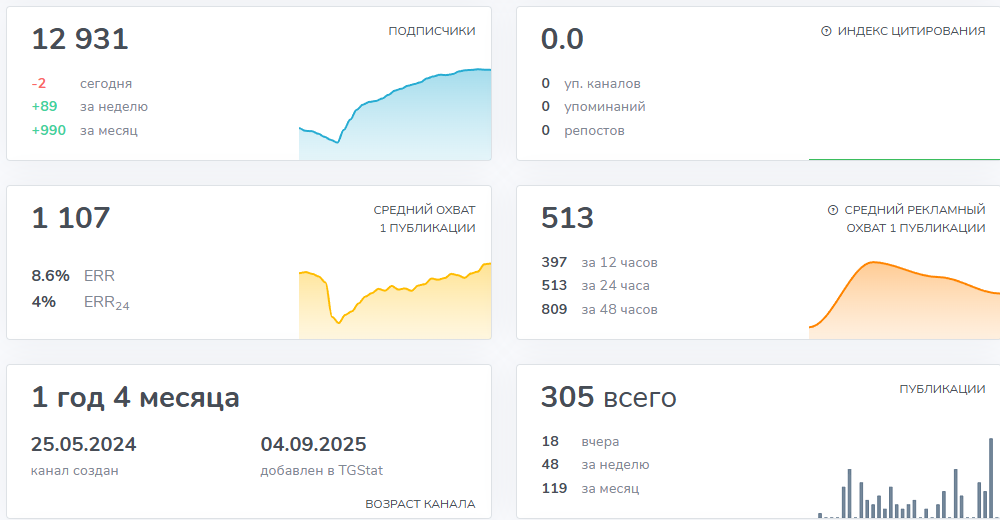Click the 12 931 subscribers total

coord(80,40)
